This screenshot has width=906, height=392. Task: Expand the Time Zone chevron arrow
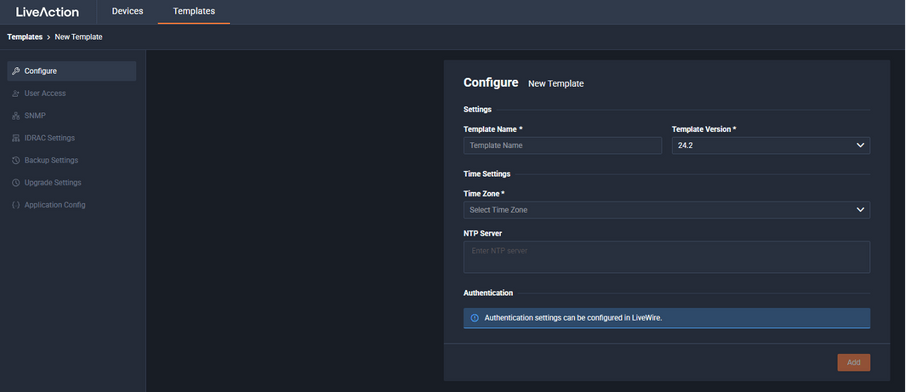(860, 210)
